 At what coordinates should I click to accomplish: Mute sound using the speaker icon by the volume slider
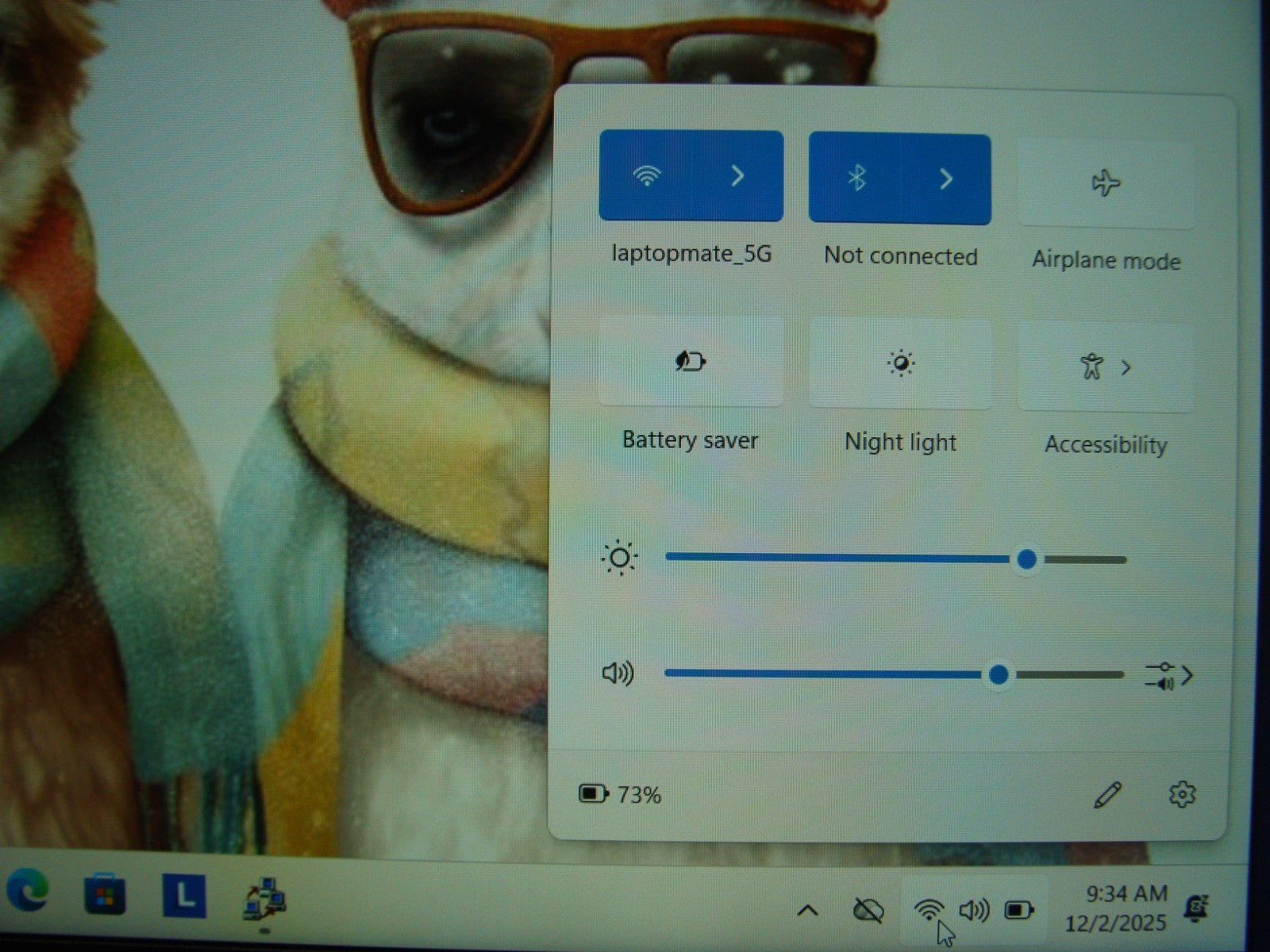618,674
